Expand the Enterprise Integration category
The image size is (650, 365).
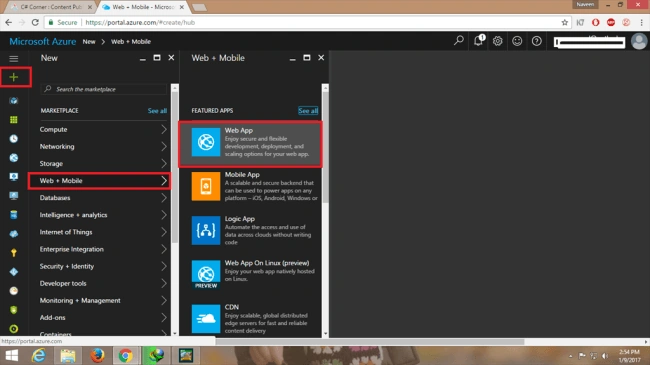[x=103, y=249]
